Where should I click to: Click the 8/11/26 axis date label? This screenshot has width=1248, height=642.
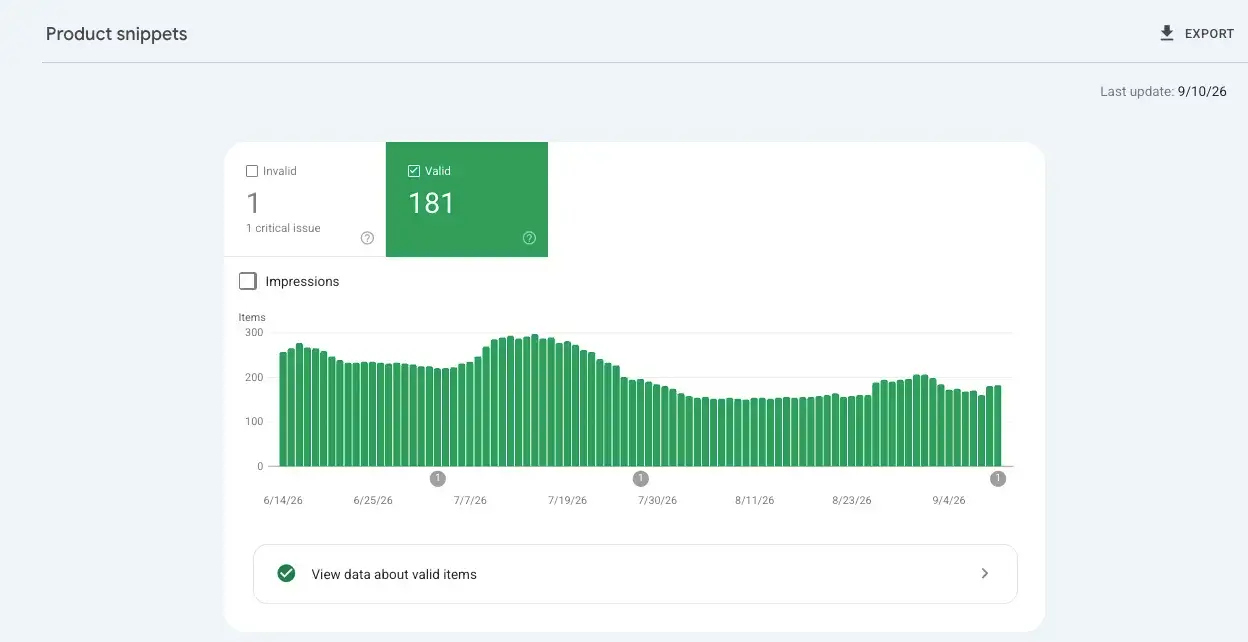pos(754,500)
